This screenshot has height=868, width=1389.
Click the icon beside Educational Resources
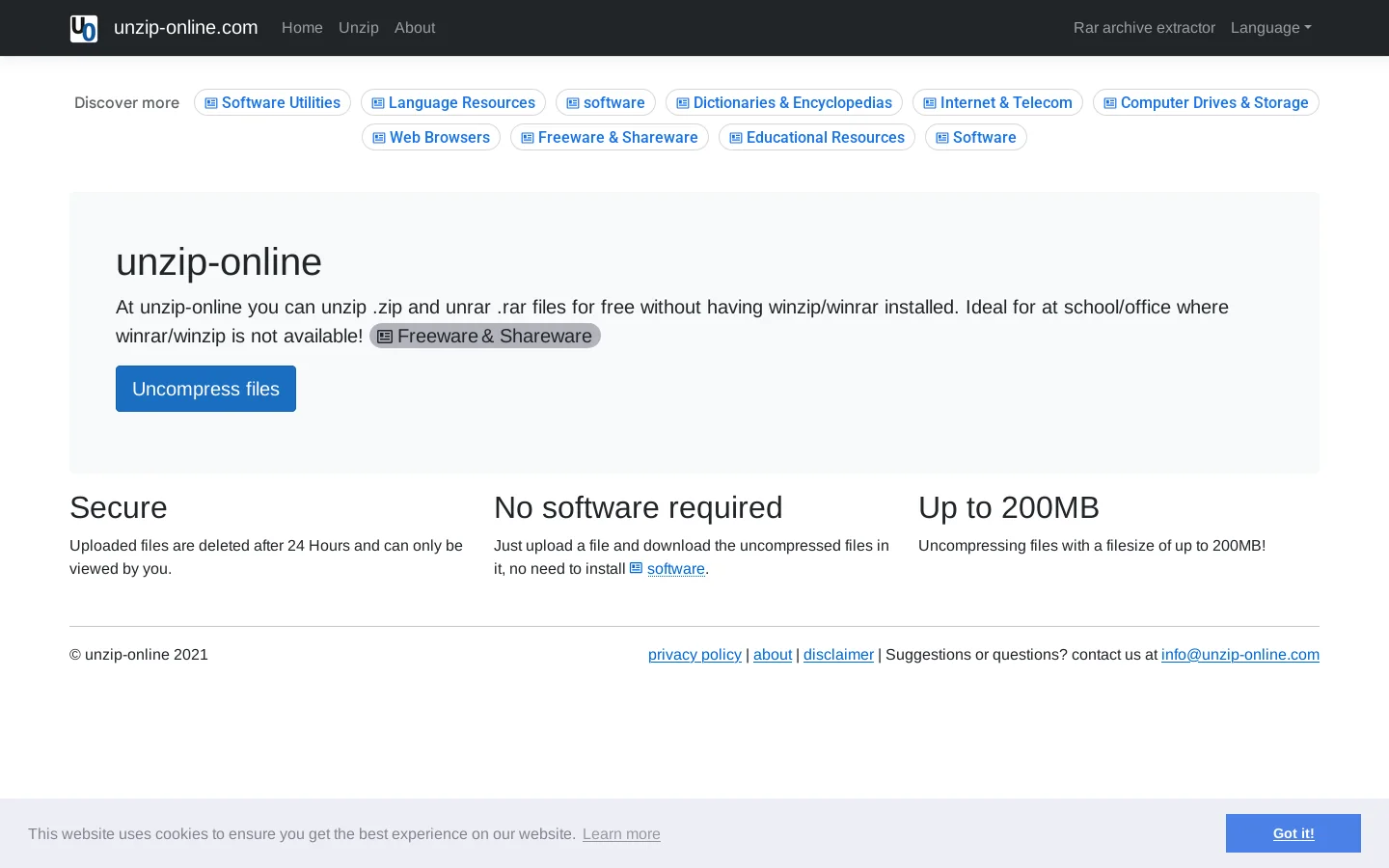(736, 138)
